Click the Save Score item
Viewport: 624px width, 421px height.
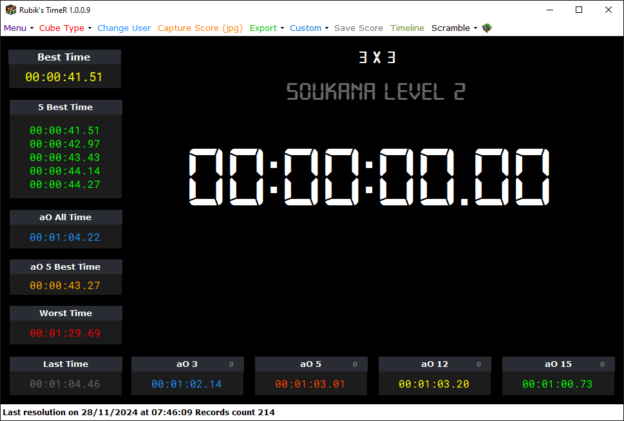tap(358, 28)
